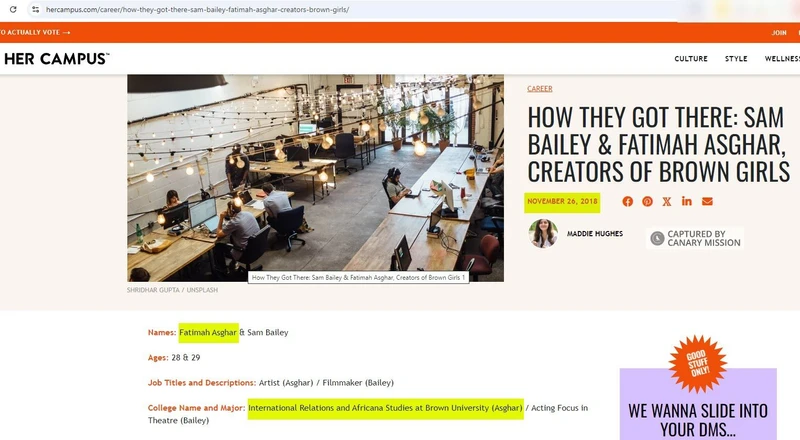Click Maddie Hughes' round avatar photo
This screenshot has height=440, width=800.
pyautogui.click(x=543, y=234)
